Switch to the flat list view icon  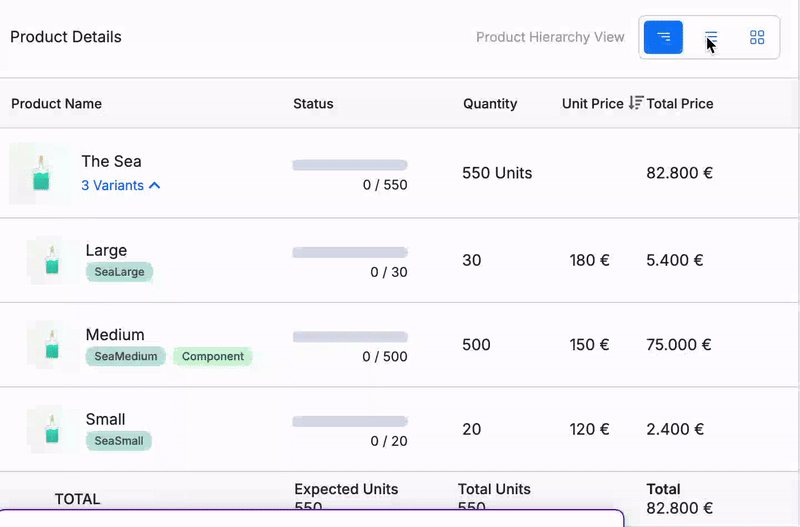(x=711, y=37)
